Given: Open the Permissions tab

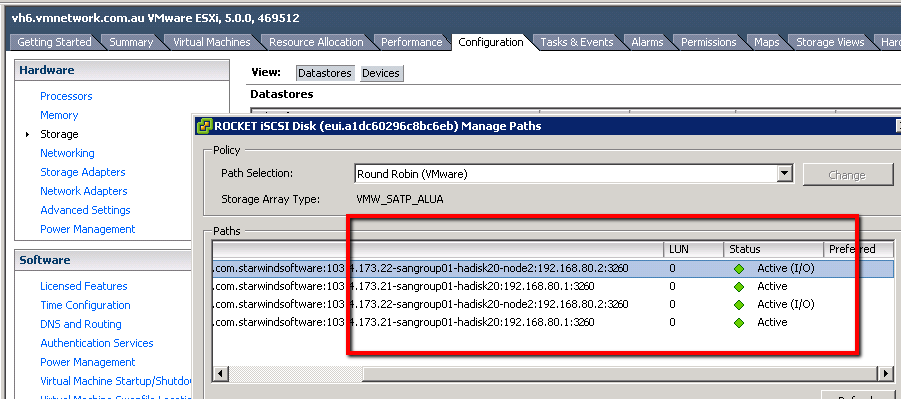Looking at the screenshot, I should pyautogui.click(x=709, y=42).
